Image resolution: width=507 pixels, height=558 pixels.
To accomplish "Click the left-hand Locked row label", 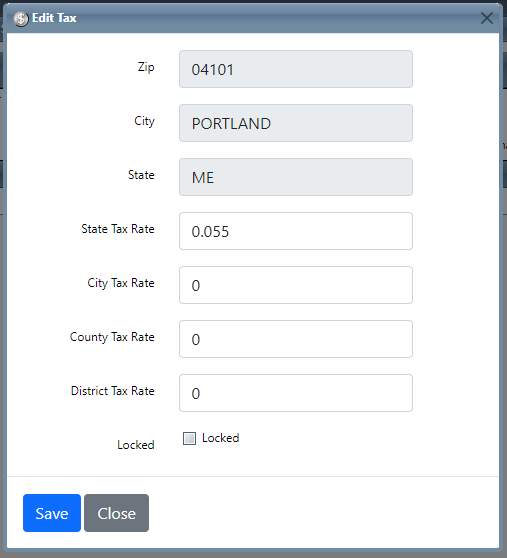I will [136, 445].
